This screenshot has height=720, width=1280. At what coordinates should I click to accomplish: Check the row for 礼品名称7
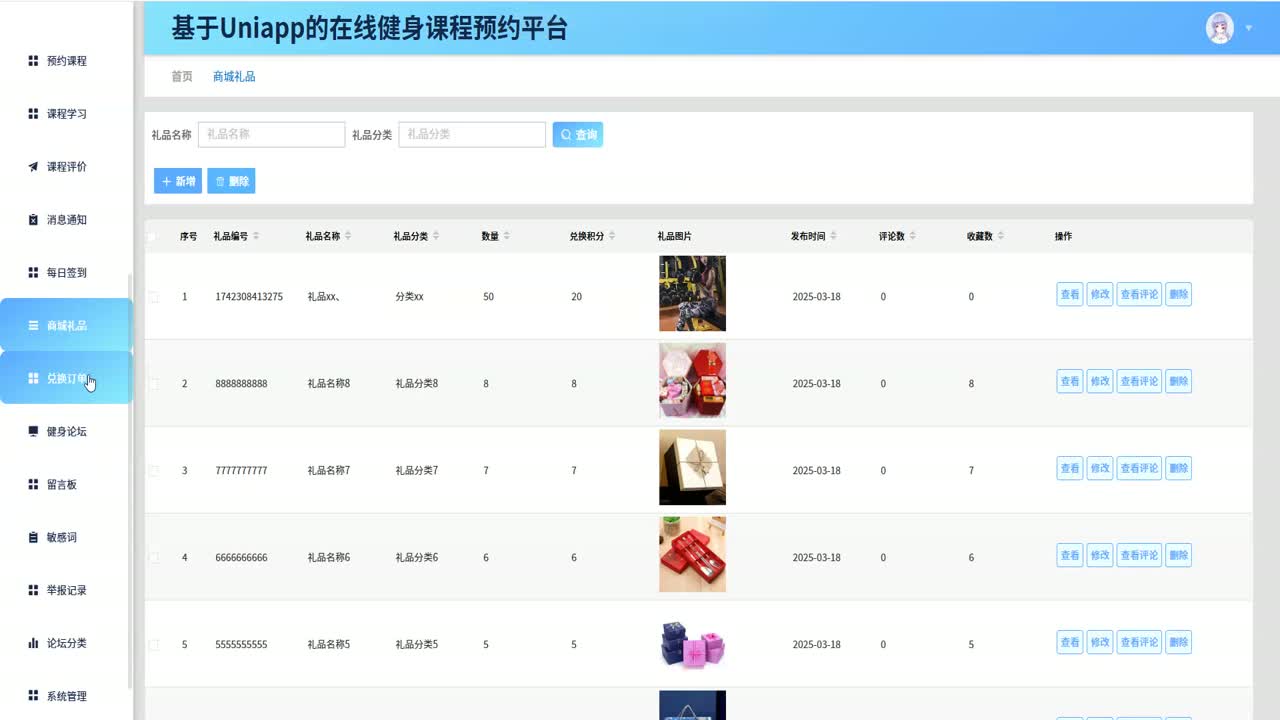pyautogui.click(x=153, y=471)
